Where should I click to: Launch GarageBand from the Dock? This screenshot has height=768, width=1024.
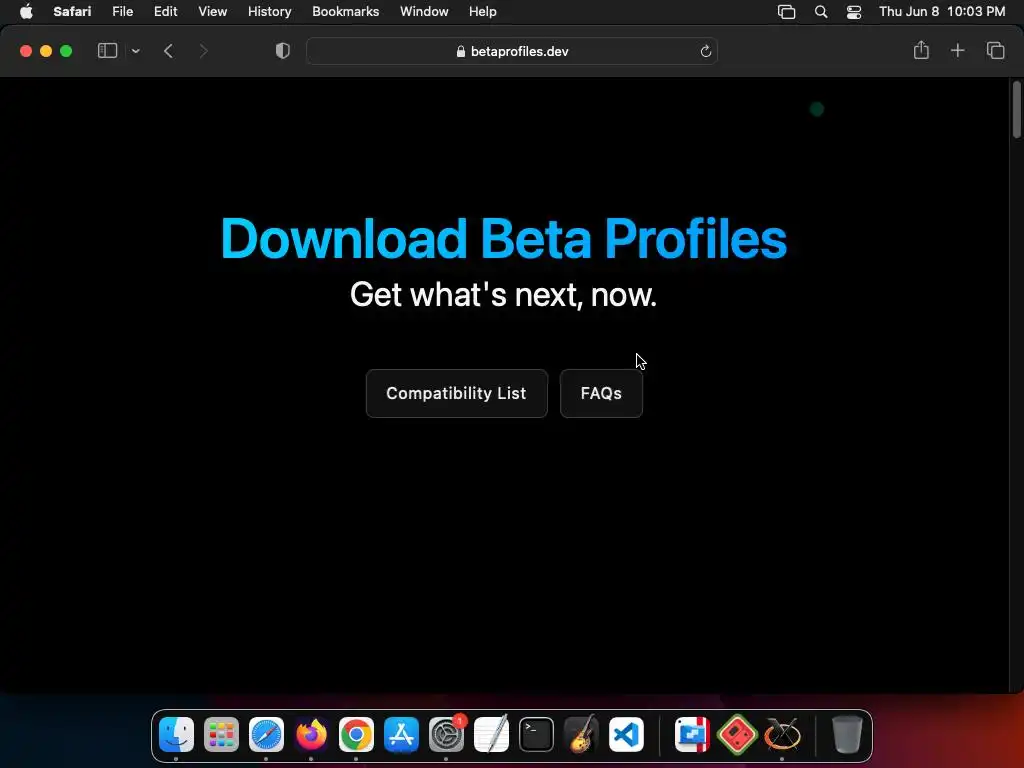tap(581, 735)
